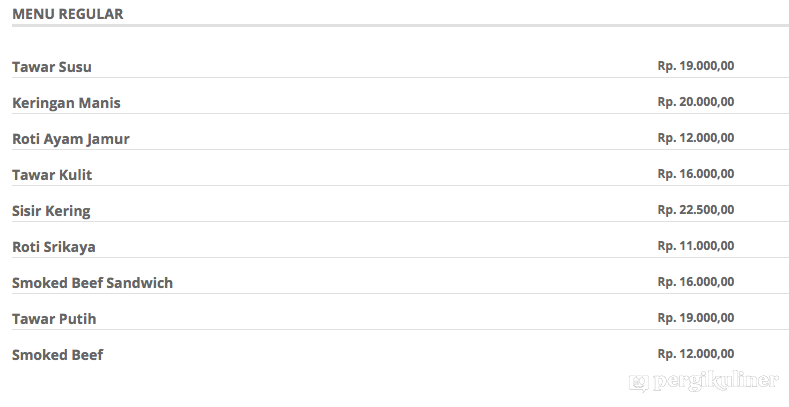The image size is (789, 407).
Task: Click the Roti Srikaya price Rp. 11.000,00
Action: [696, 246]
